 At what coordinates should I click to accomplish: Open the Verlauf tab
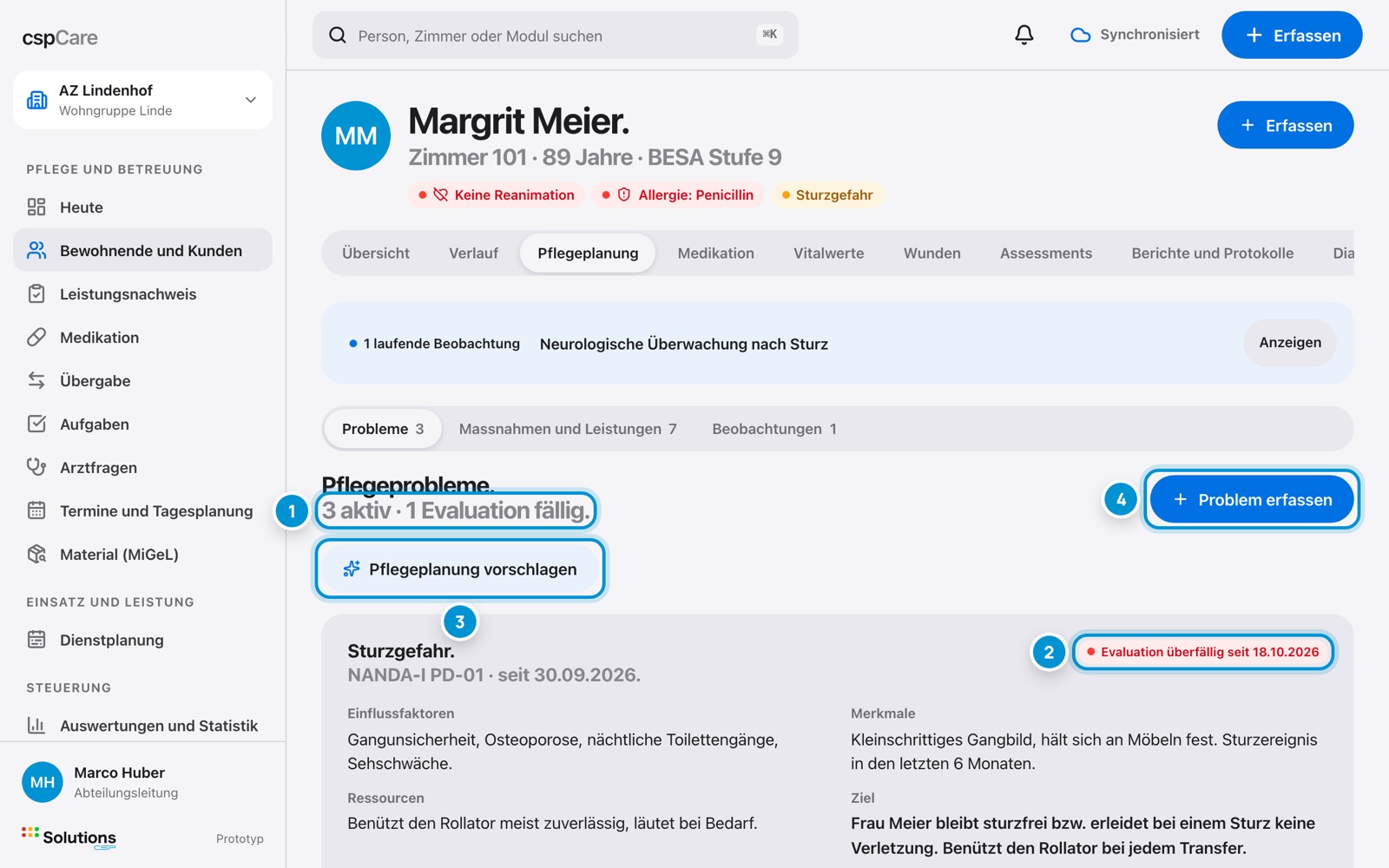click(473, 253)
